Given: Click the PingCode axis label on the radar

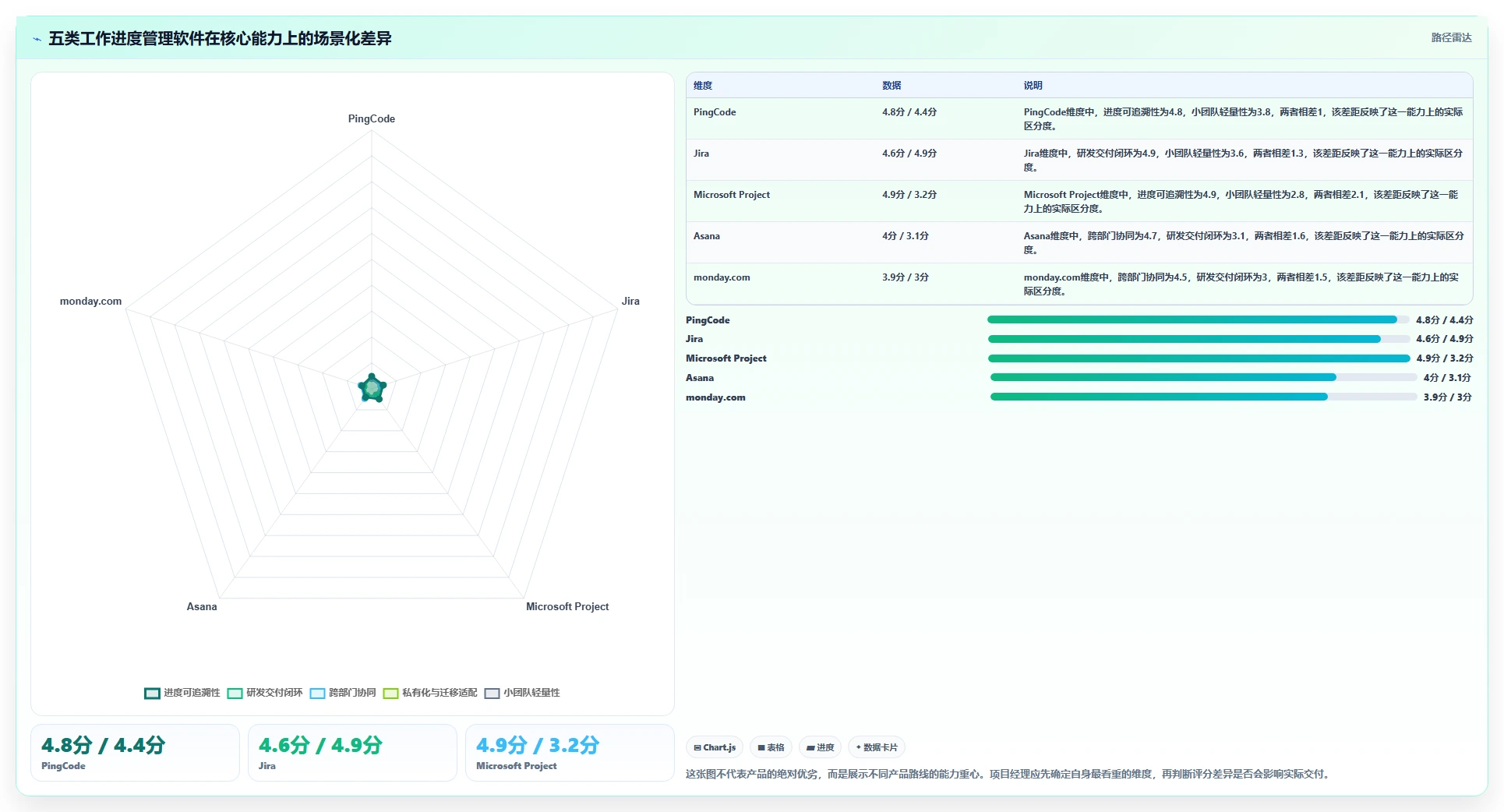Looking at the screenshot, I should [372, 118].
